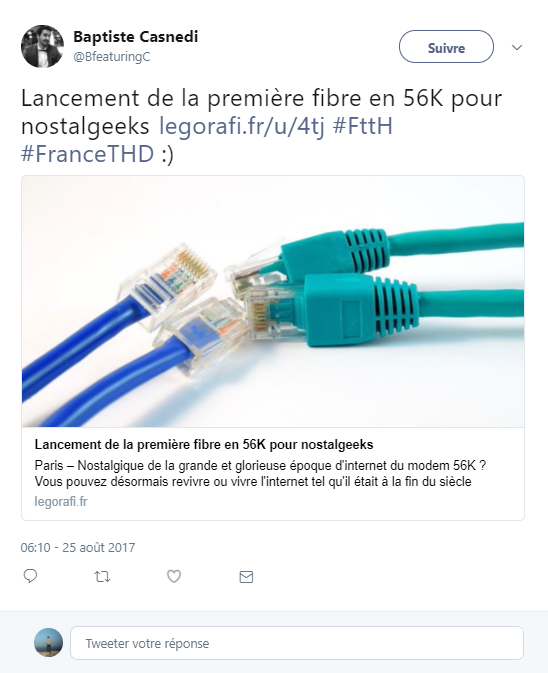Click your own avatar beside the reply box
The height and width of the screenshot is (673, 548).
tap(48, 643)
